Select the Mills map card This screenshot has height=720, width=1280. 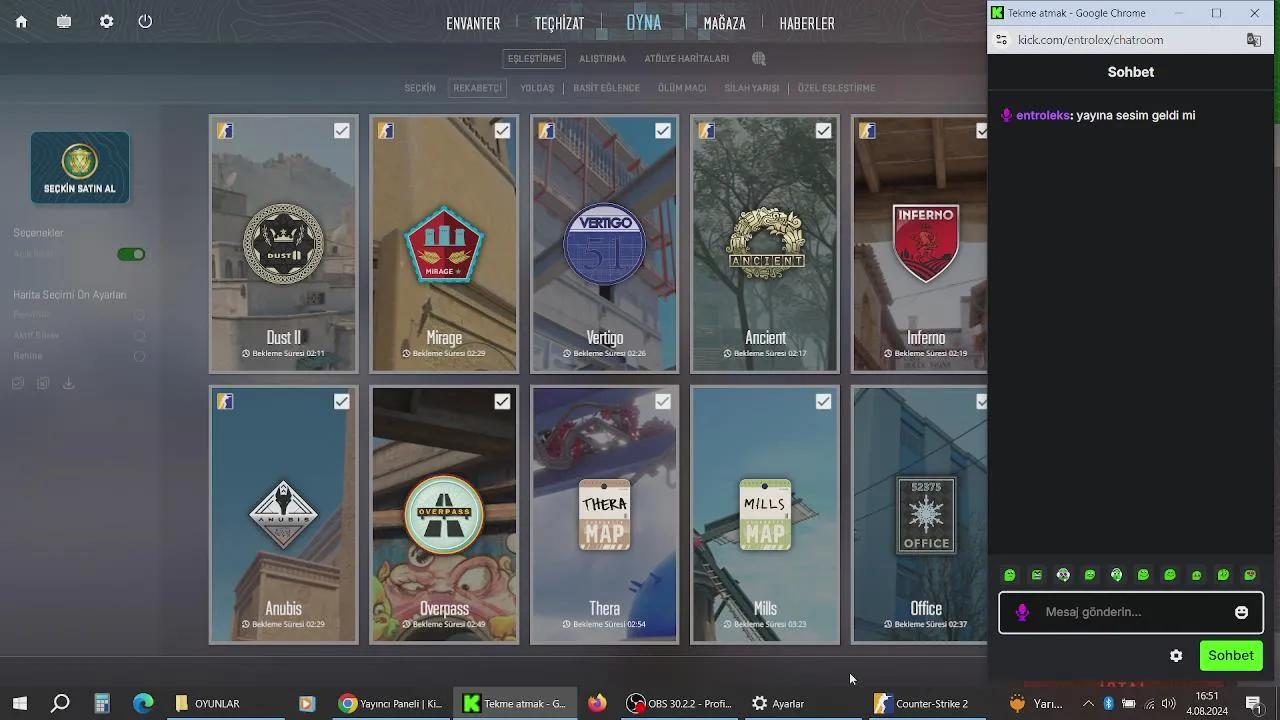(765, 515)
